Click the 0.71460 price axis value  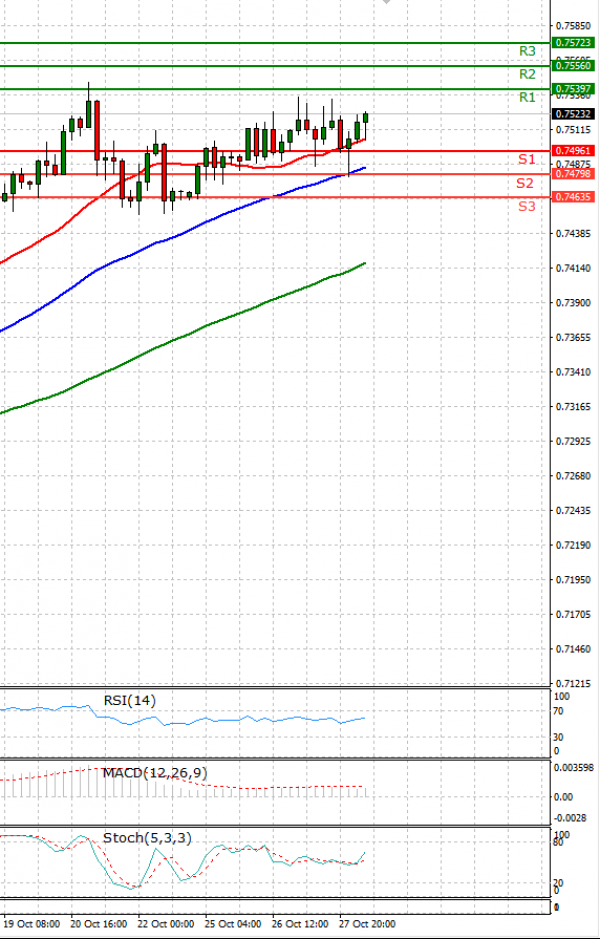(573, 649)
